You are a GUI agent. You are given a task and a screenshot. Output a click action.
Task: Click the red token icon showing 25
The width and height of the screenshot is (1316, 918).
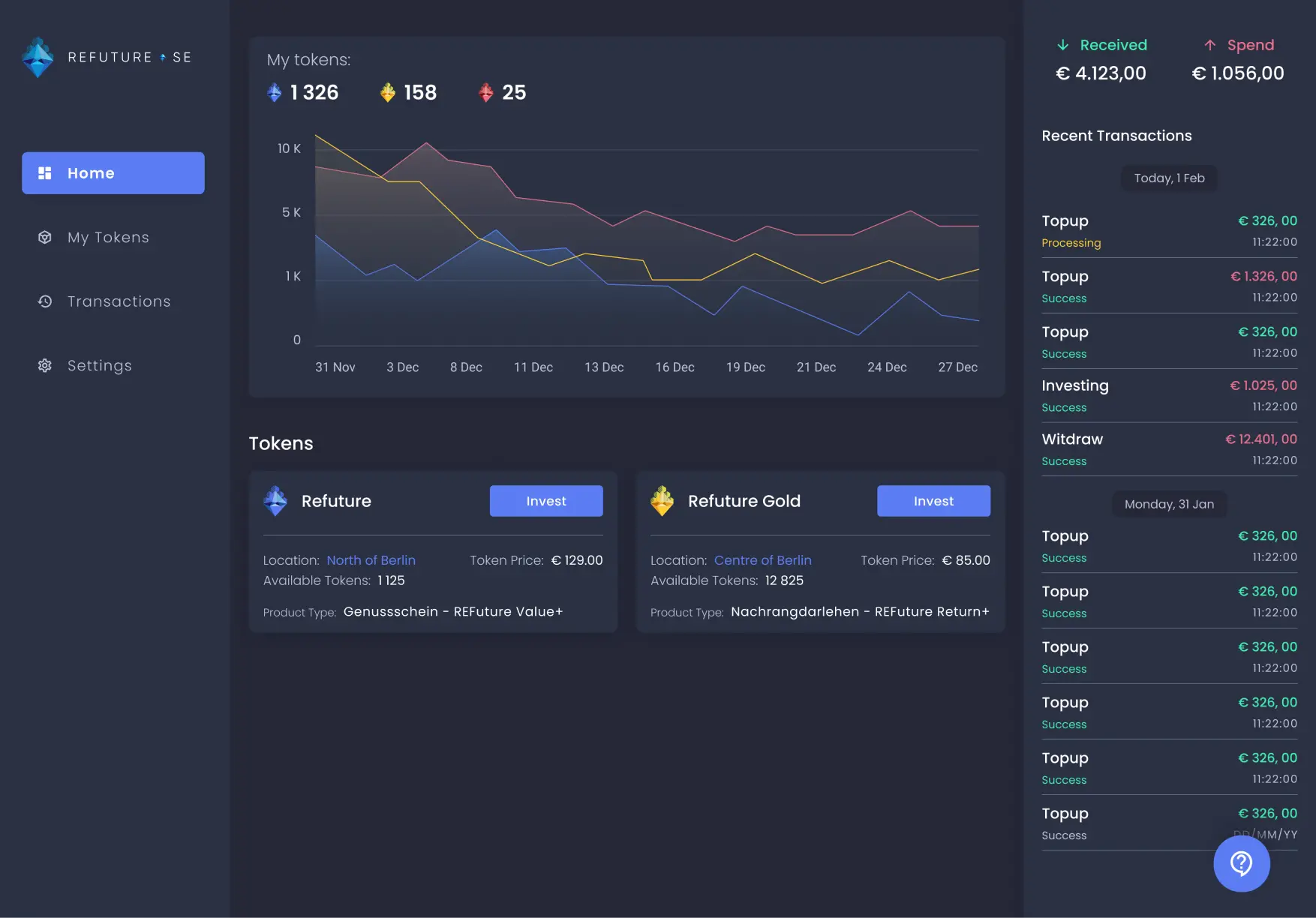(x=486, y=92)
